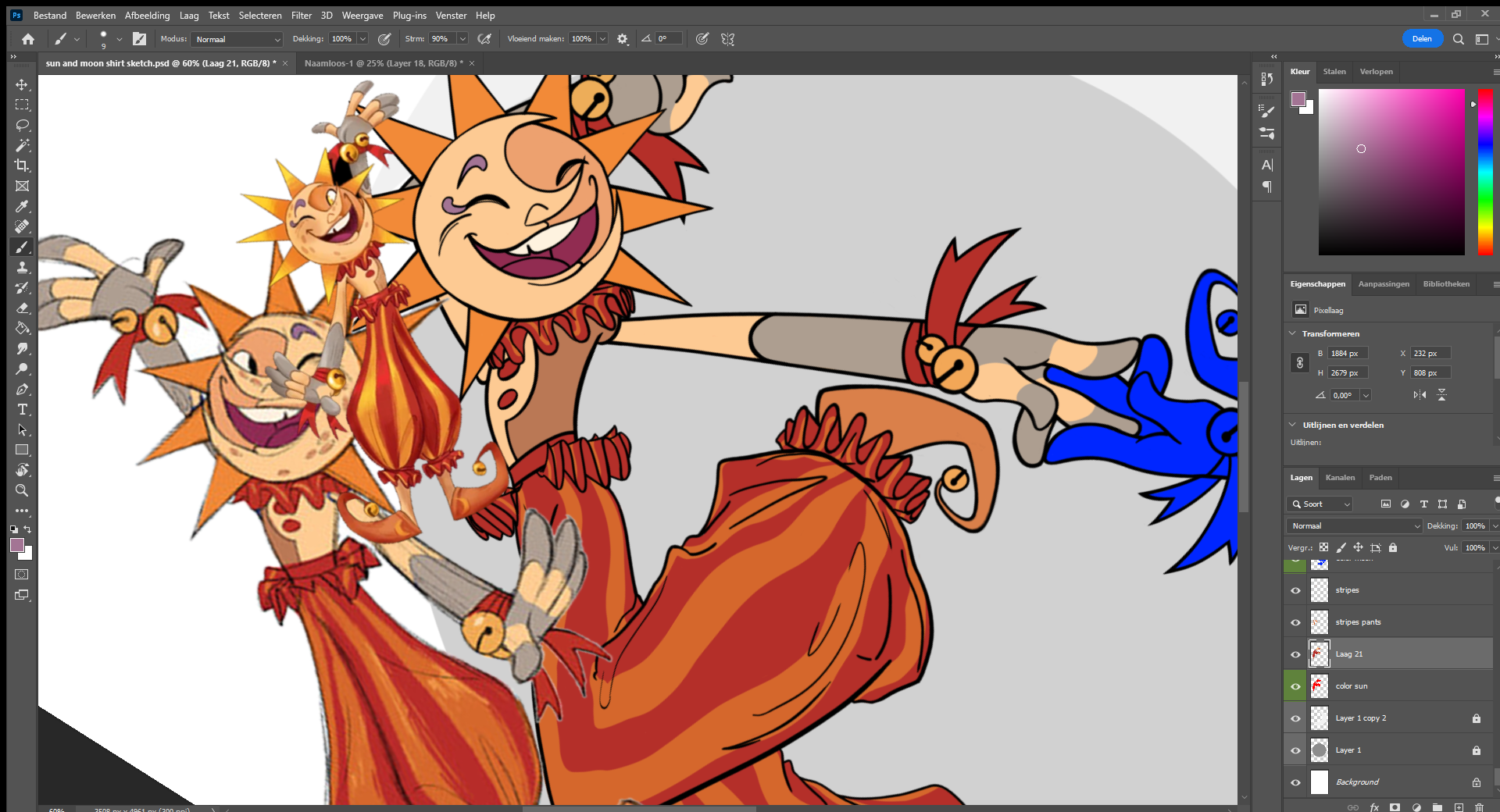This screenshot has width=1500, height=812.
Task: Open the Afbeelding menu
Action: 147,16
